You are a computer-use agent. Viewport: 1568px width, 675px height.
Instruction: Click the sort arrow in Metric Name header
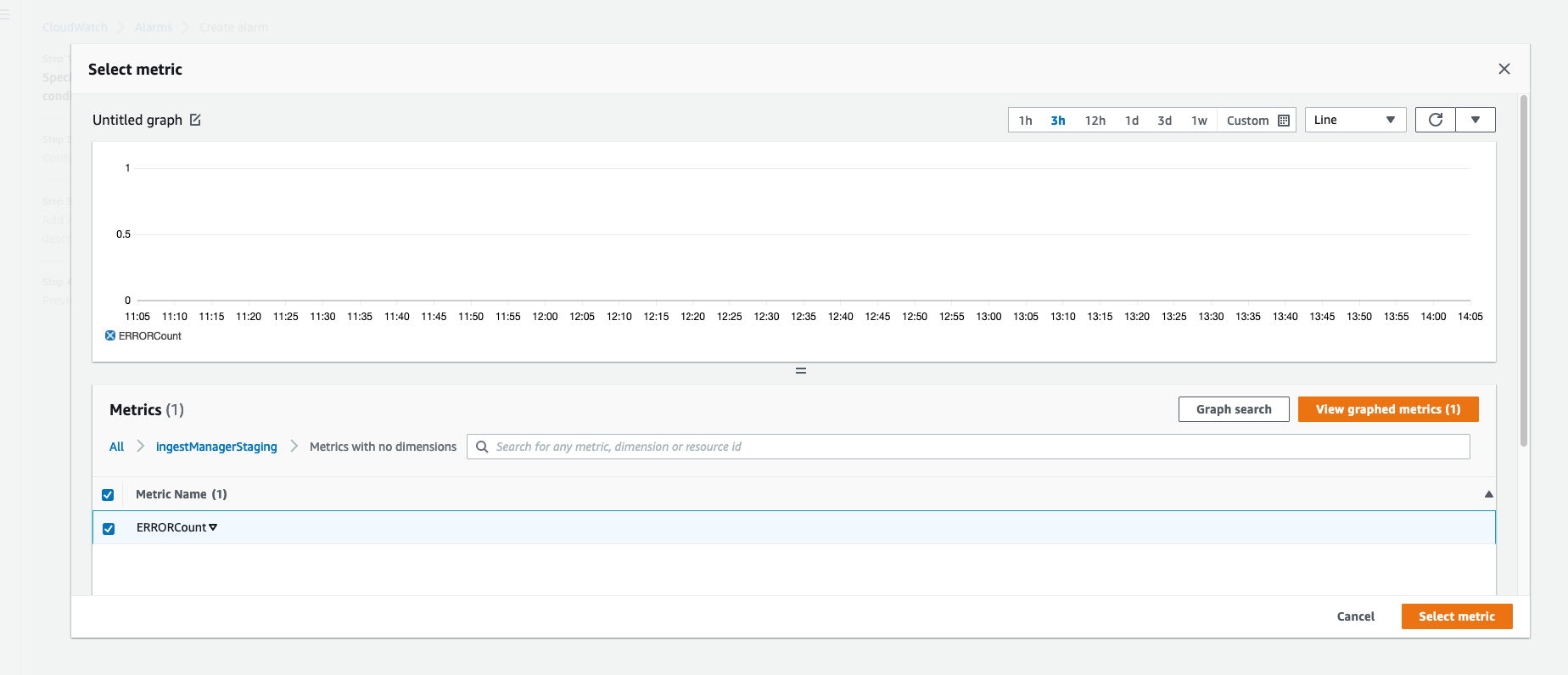pos(1488,494)
